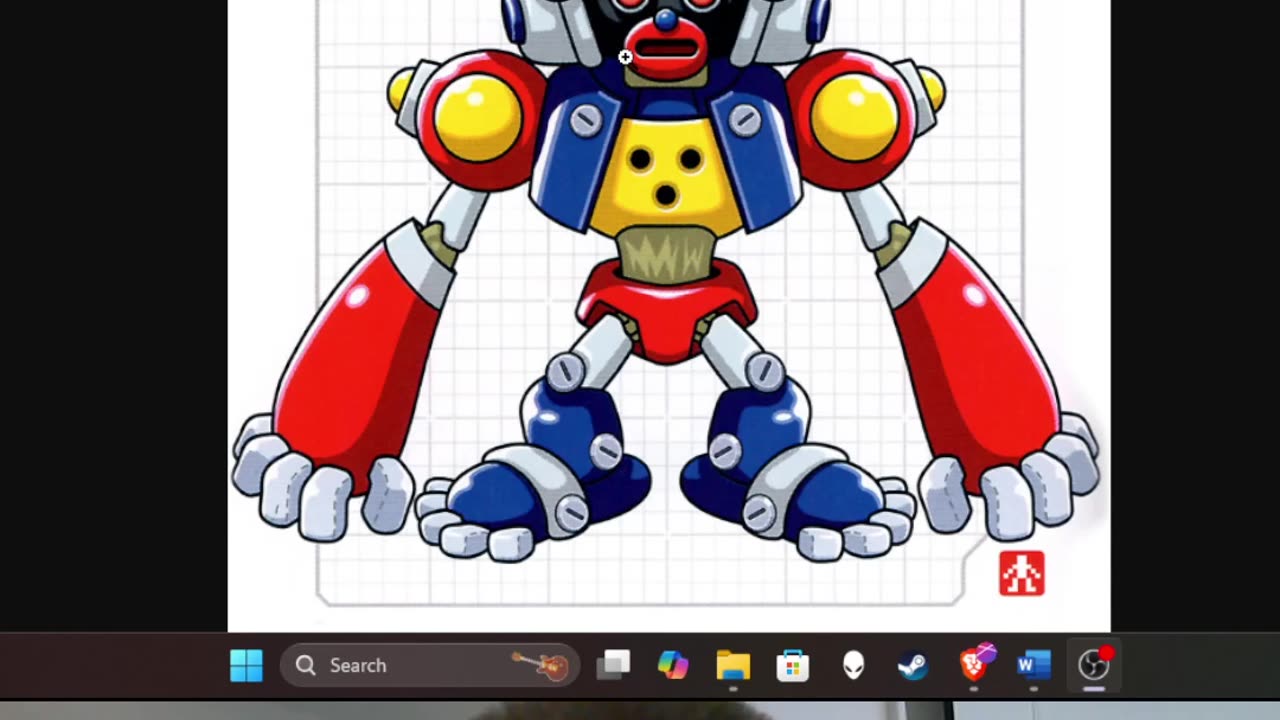Open the Windows Start menu
This screenshot has width=1280, height=720.
(246, 665)
